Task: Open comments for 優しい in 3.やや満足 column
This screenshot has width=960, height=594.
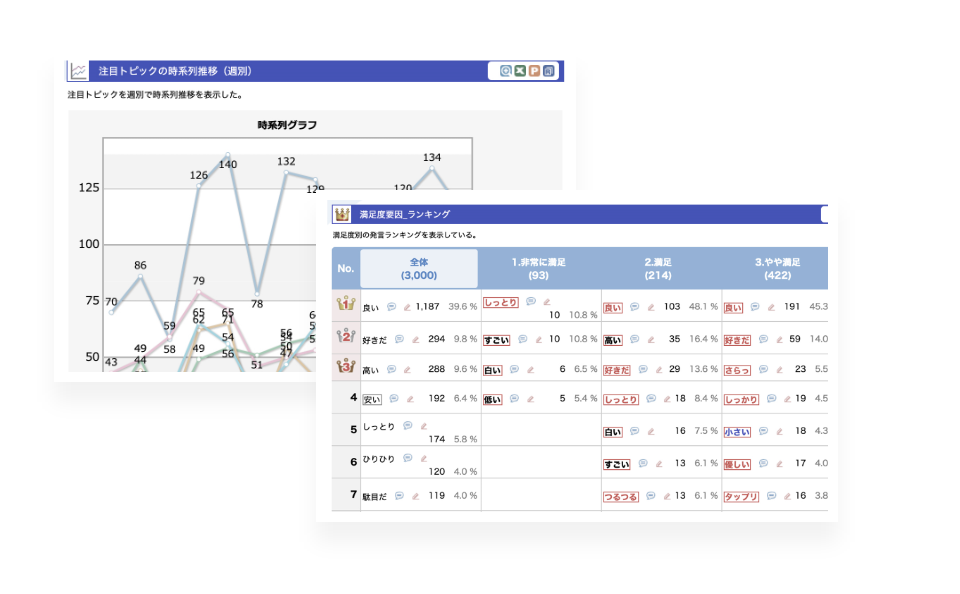Action: click(763, 464)
